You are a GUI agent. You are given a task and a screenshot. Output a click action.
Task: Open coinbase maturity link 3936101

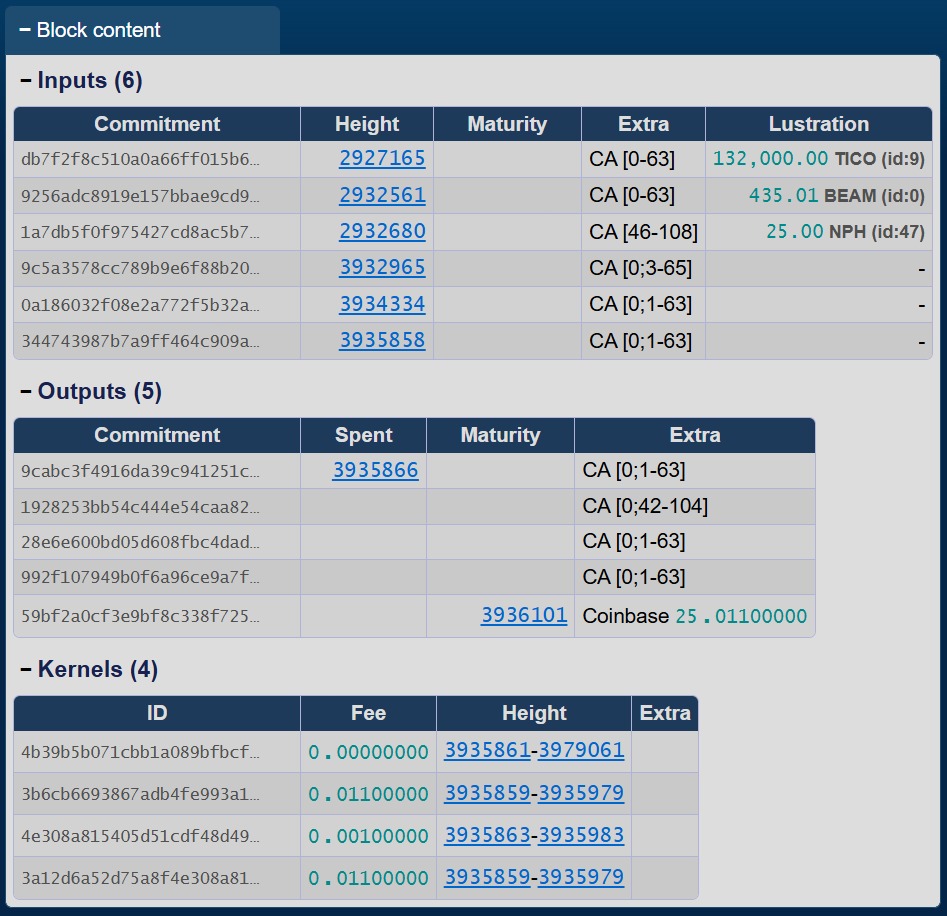(524, 615)
